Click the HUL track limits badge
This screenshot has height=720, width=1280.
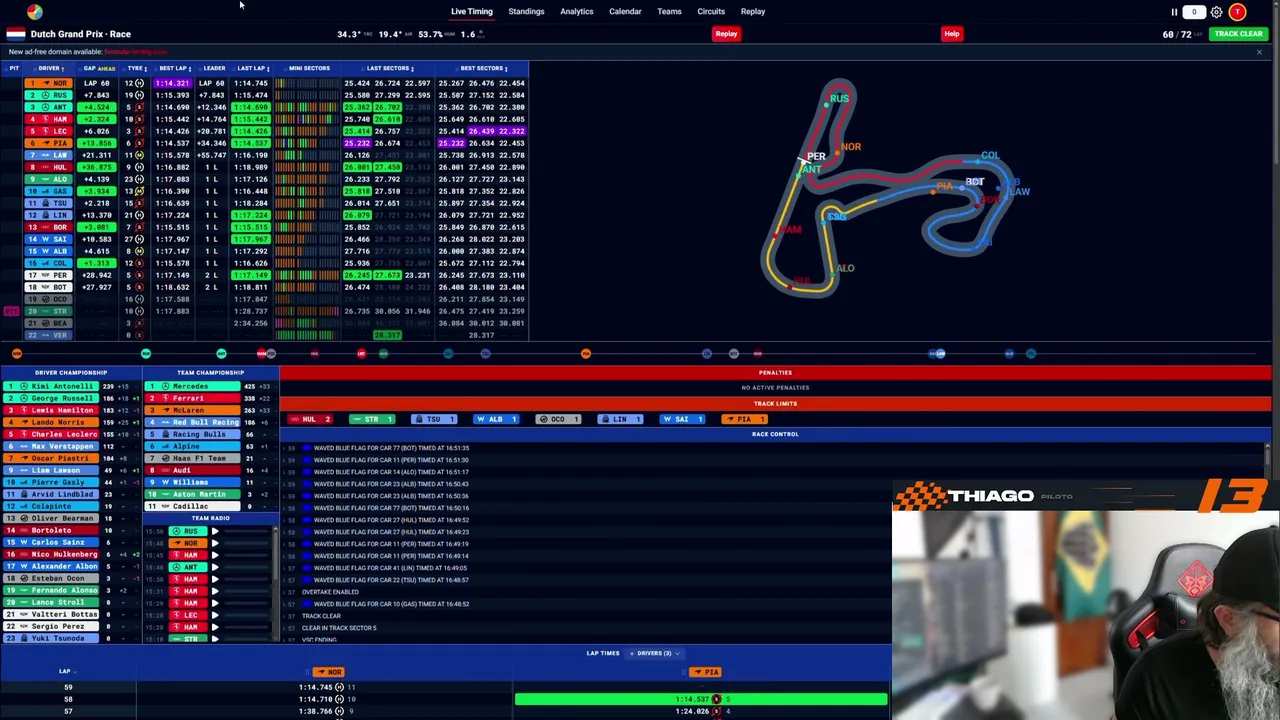[x=310, y=419]
